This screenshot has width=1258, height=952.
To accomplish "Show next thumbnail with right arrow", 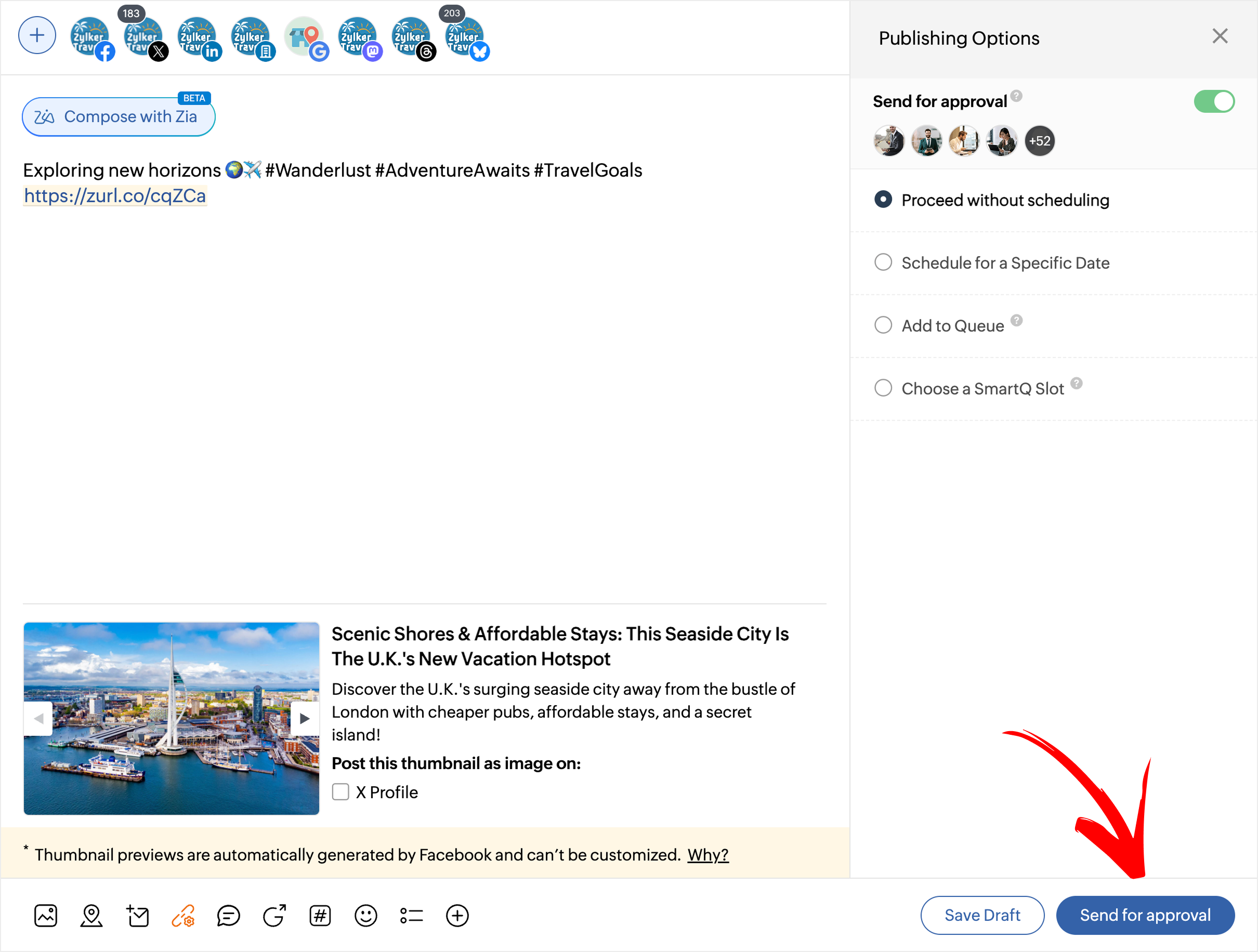I will (x=304, y=718).
